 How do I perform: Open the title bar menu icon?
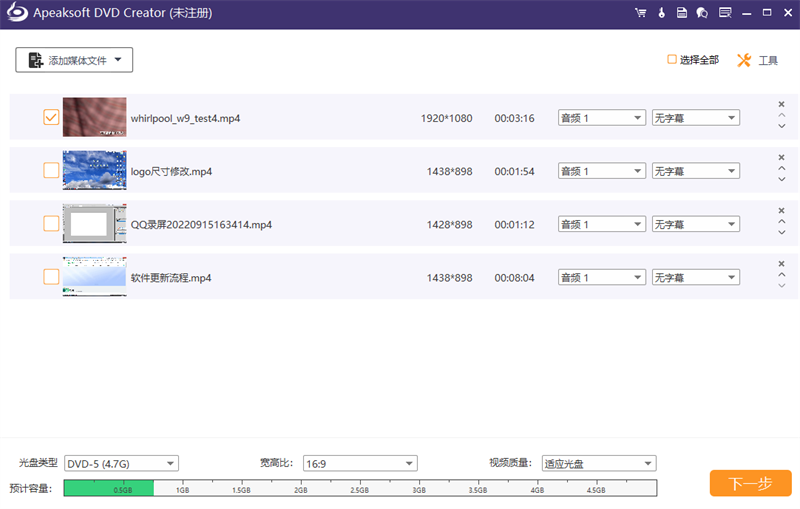pyautogui.click(x=725, y=13)
